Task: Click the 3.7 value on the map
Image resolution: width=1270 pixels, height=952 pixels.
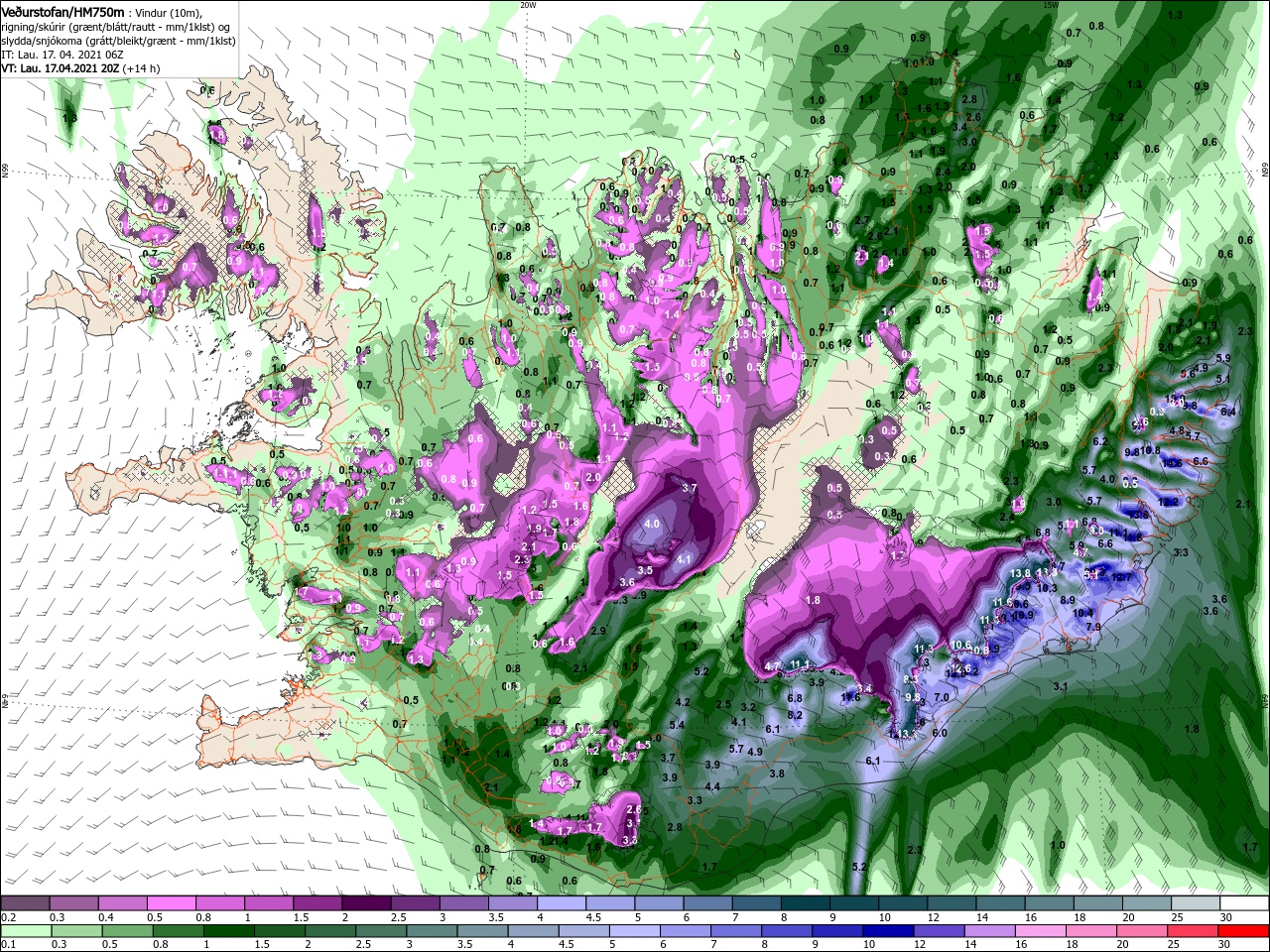Action: [x=691, y=488]
